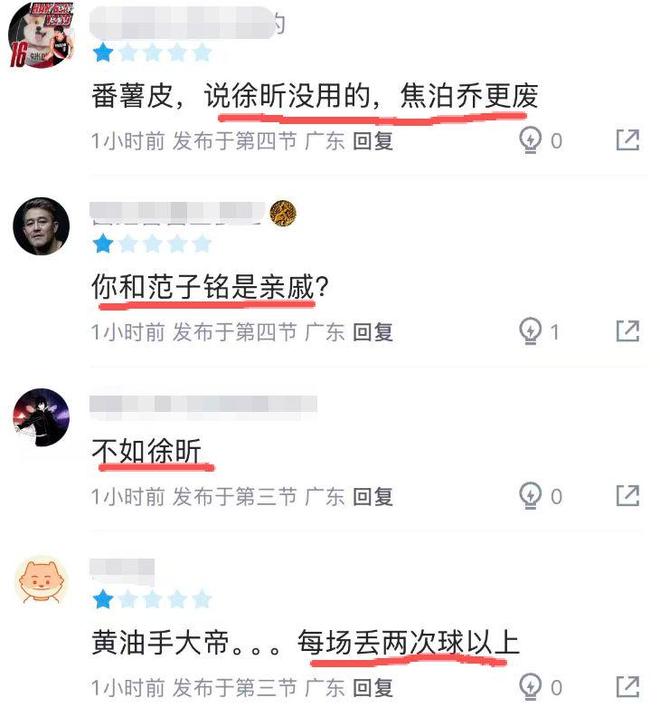Reply to the 范子铭 relatives comment
The width and height of the screenshot is (660, 717).
tap(373, 332)
